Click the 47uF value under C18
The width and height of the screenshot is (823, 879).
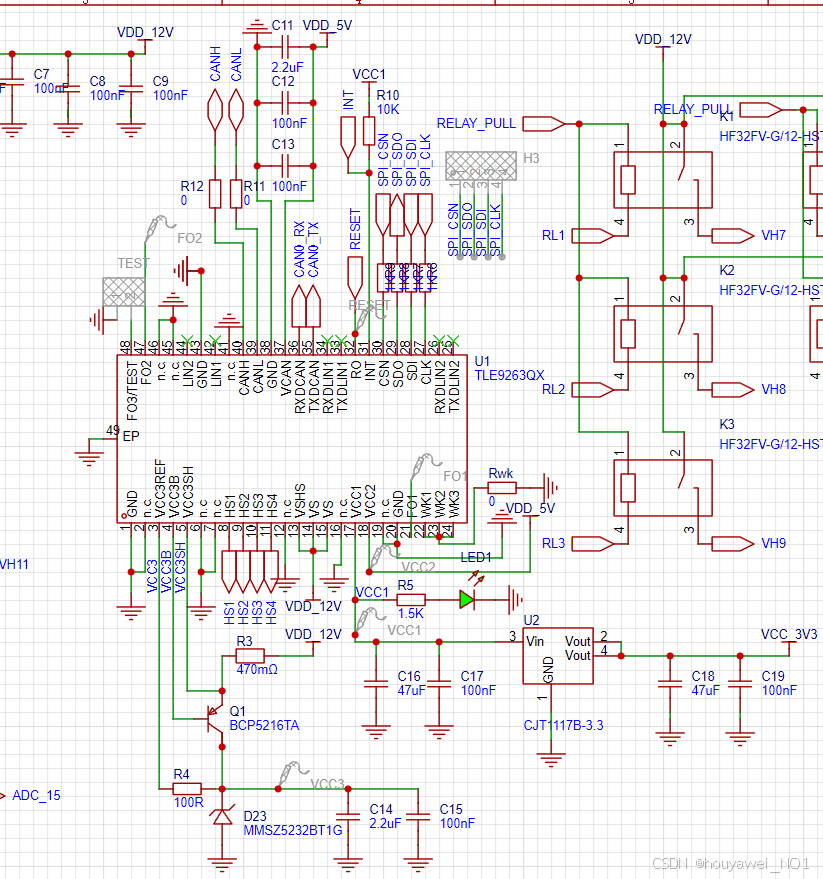click(x=705, y=690)
